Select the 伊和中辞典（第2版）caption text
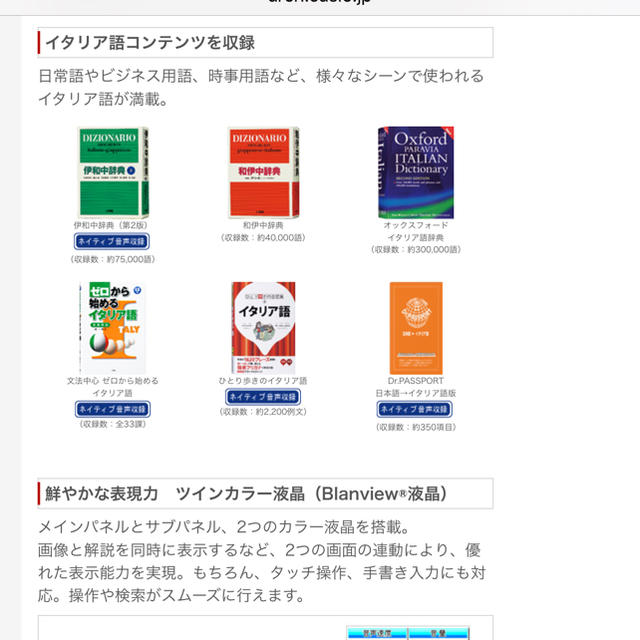Screen dimensions: 640x640 pyautogui.click(x=111, y=225)
